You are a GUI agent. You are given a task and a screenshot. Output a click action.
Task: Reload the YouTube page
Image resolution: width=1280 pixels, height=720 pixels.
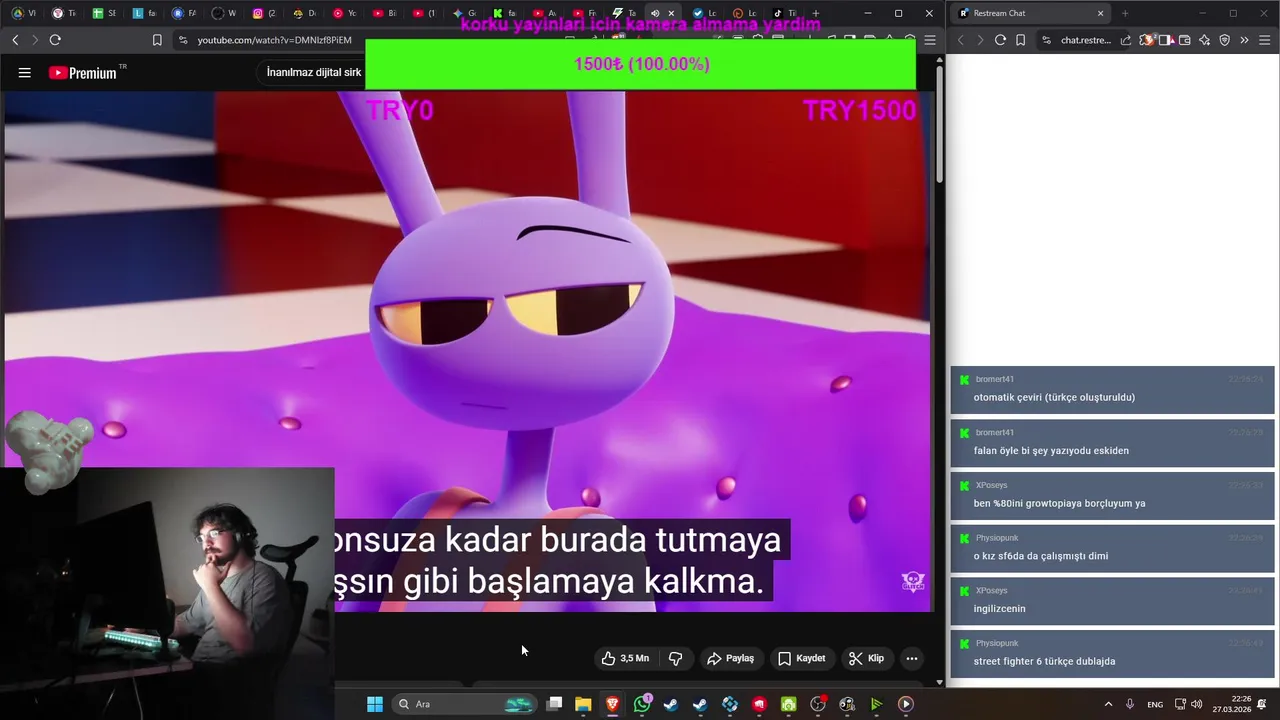tap(55, 40)
